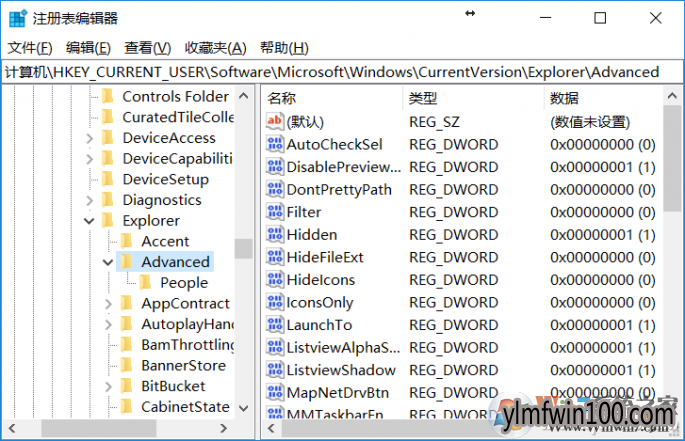
Task: Collapse the Advanced tree node
Action: [108, 262]
